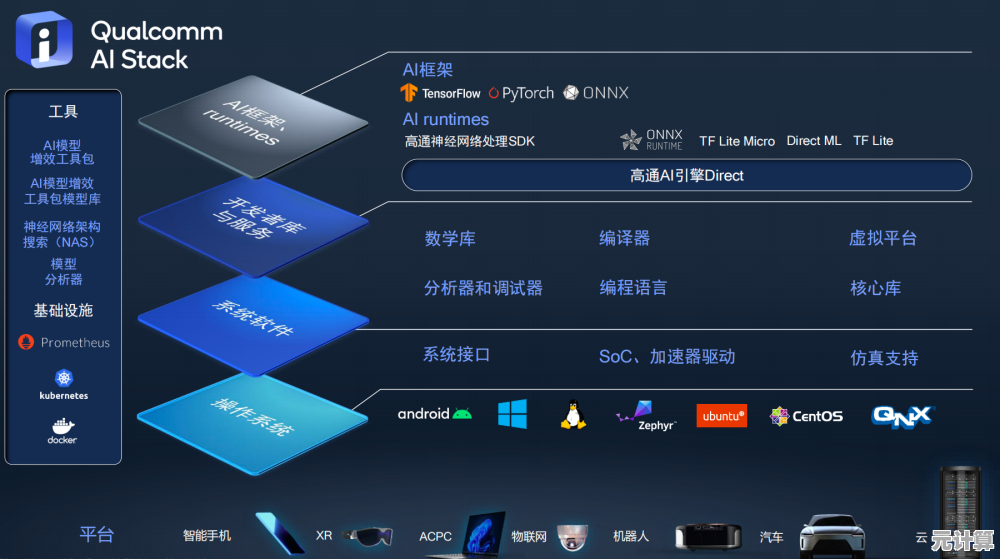Click the ONNX framework logo
1000x559 pixels.
point(596,93)
